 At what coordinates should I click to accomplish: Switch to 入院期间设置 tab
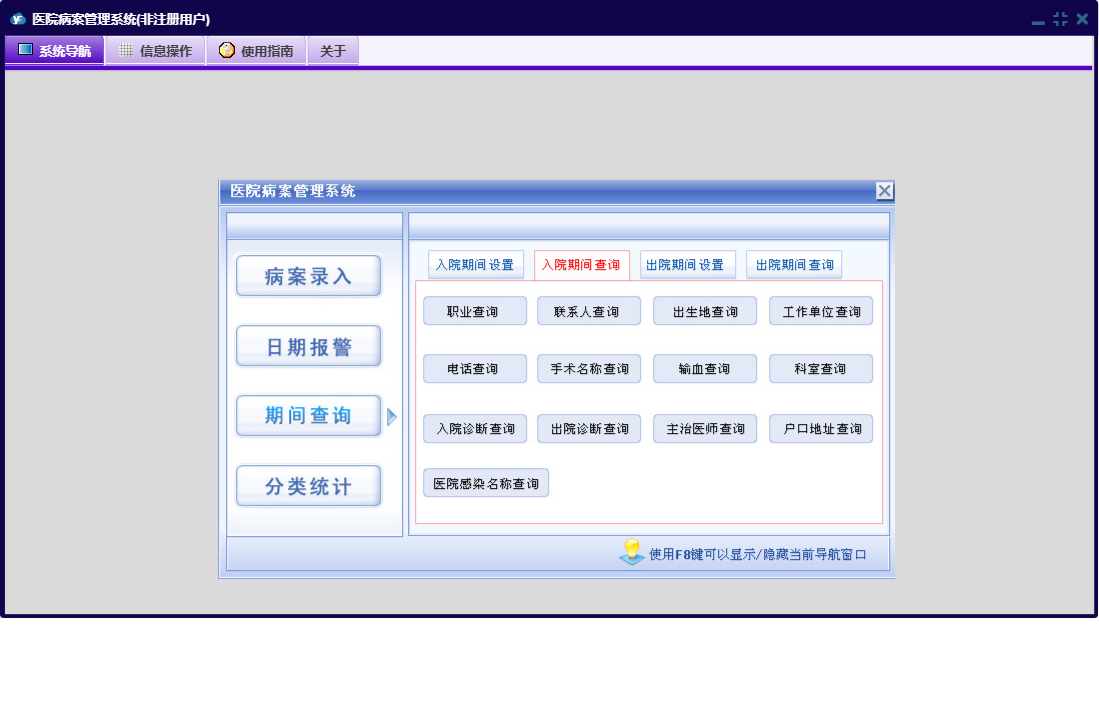[x=475, y=265]
